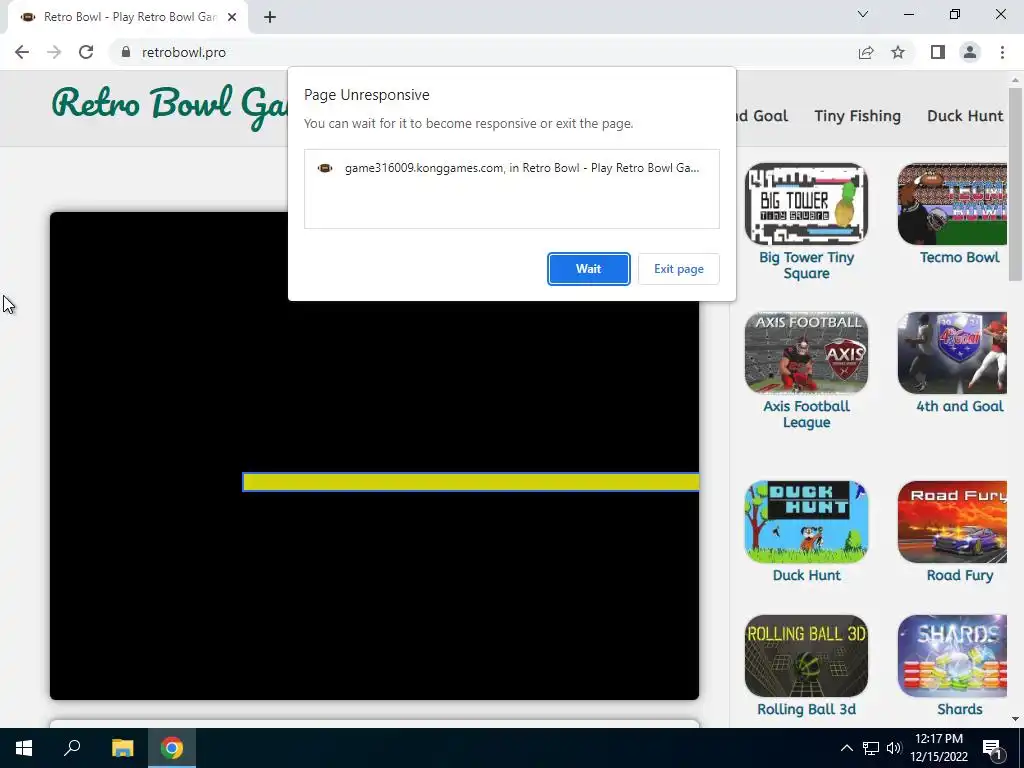Click the Chrome icon in the taskbar
Image resolution: width=1024 pixels, height=768 pixels.
tap(172, 748)
